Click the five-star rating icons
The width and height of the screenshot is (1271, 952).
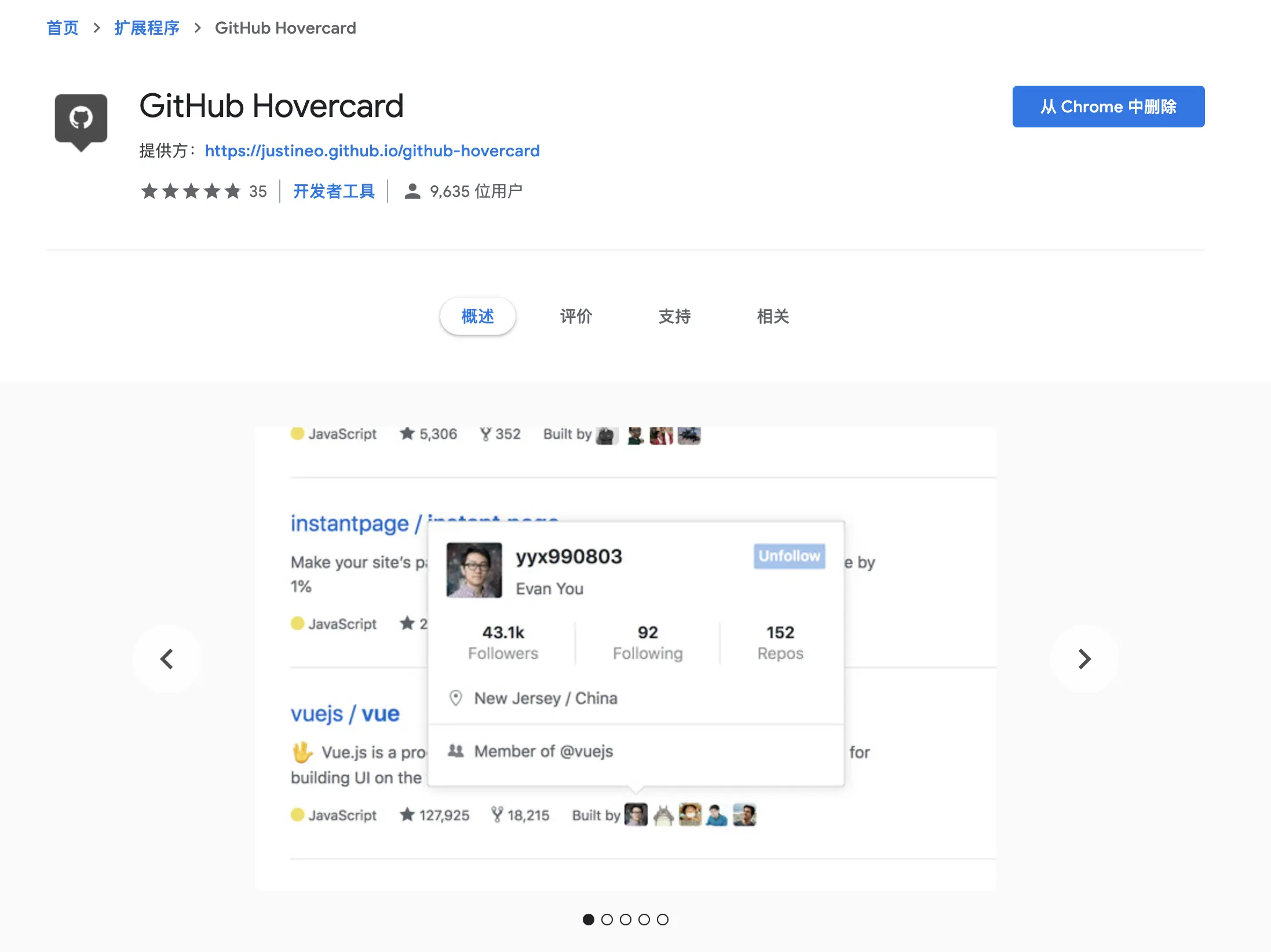[191, 191]
